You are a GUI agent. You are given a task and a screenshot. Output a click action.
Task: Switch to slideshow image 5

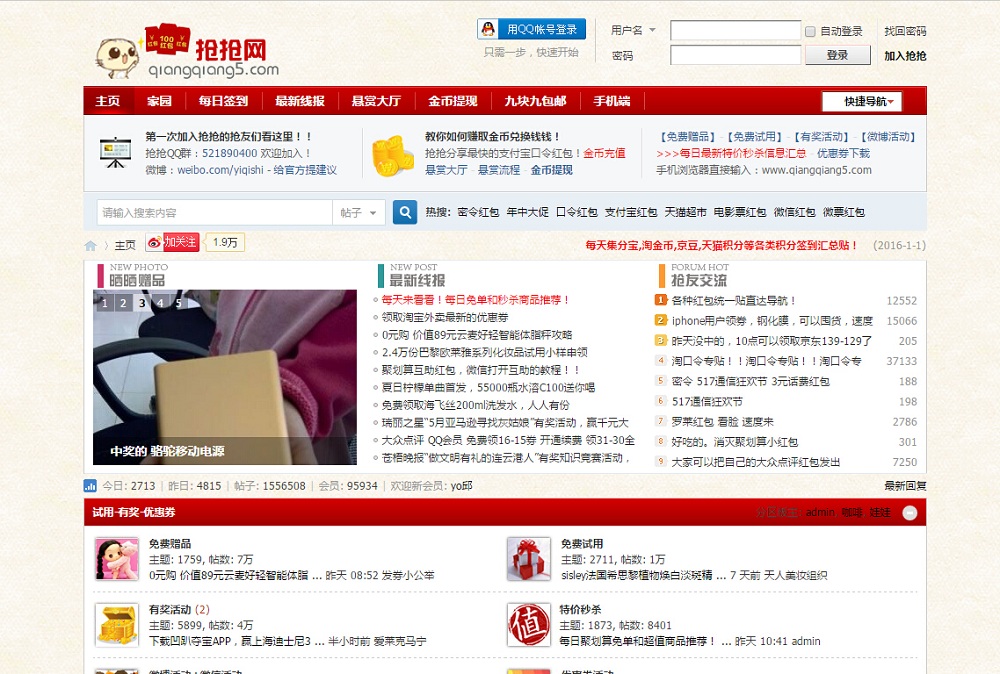pos(179,303)
